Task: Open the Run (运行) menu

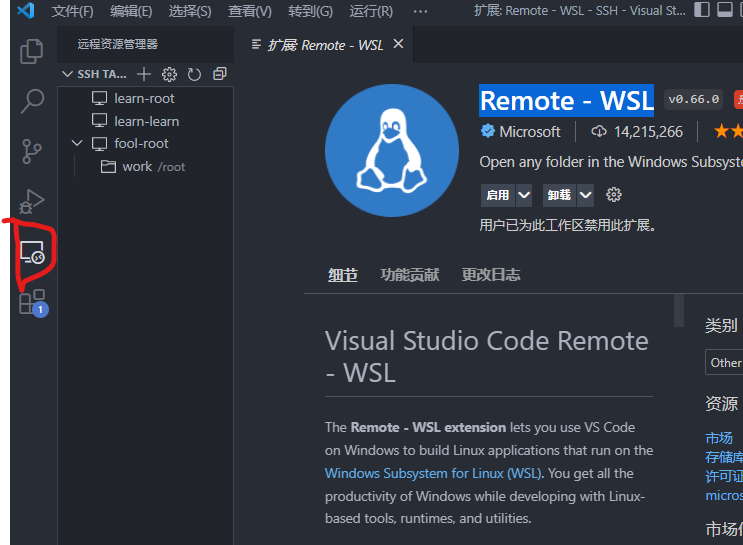Action: coord(371,11)
